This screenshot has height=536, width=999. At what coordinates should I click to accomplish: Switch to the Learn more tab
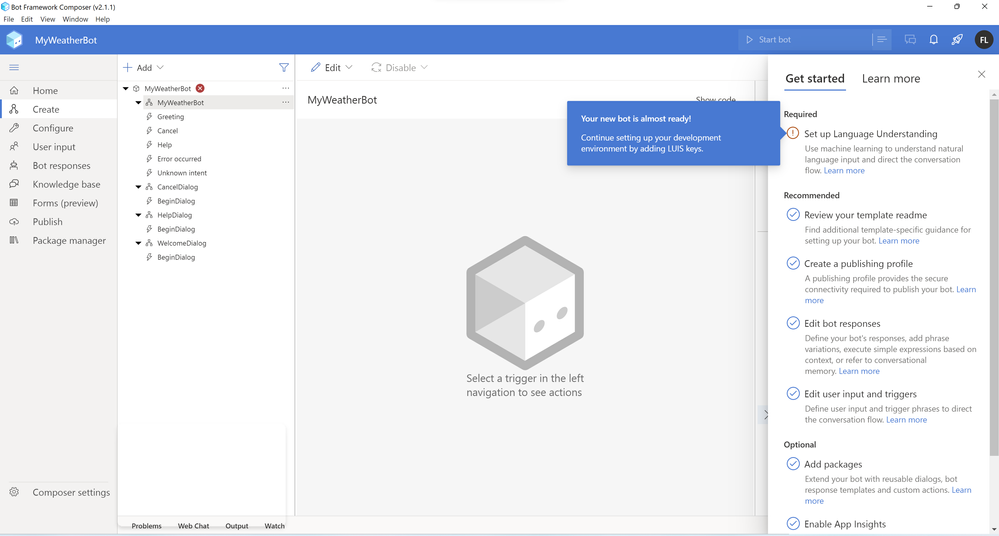(891, 78)
